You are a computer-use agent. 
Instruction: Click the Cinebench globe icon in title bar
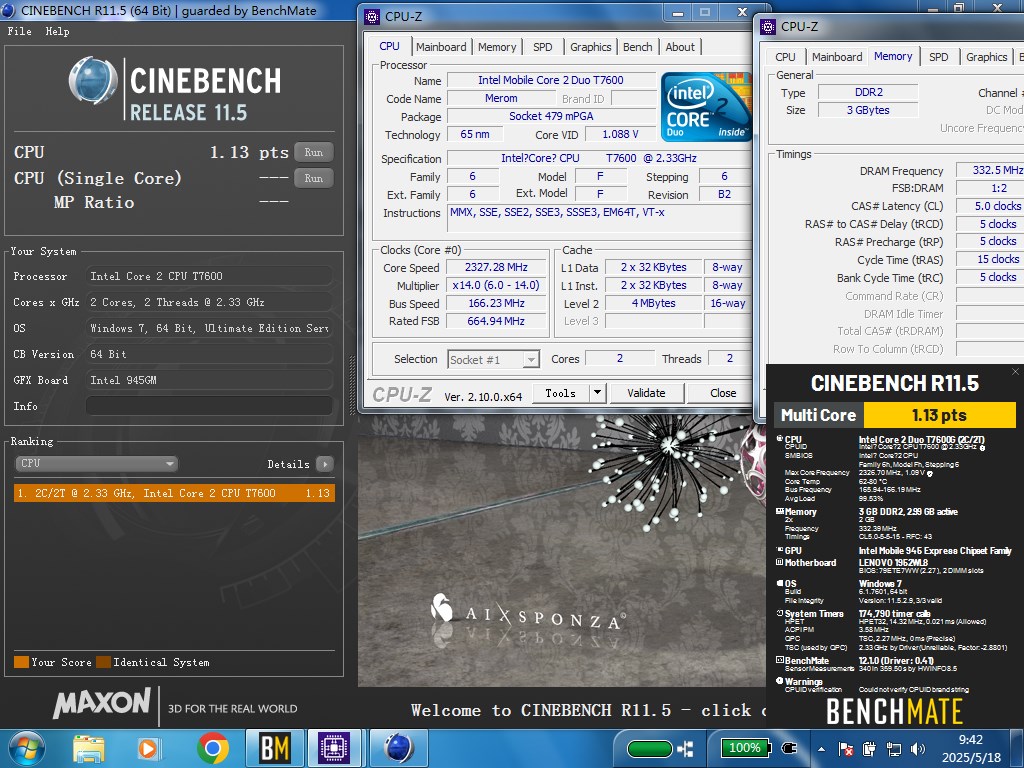[x=10, y=10]
